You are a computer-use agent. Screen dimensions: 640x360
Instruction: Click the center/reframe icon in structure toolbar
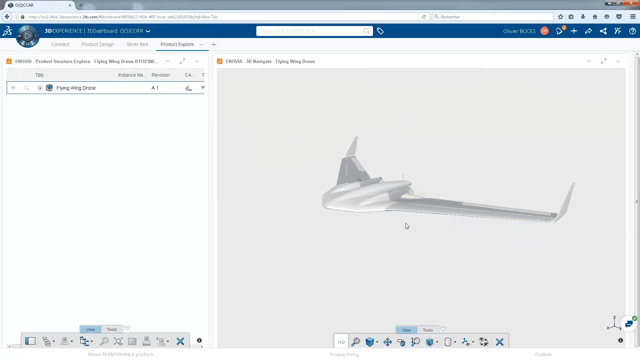click(118, 341)
